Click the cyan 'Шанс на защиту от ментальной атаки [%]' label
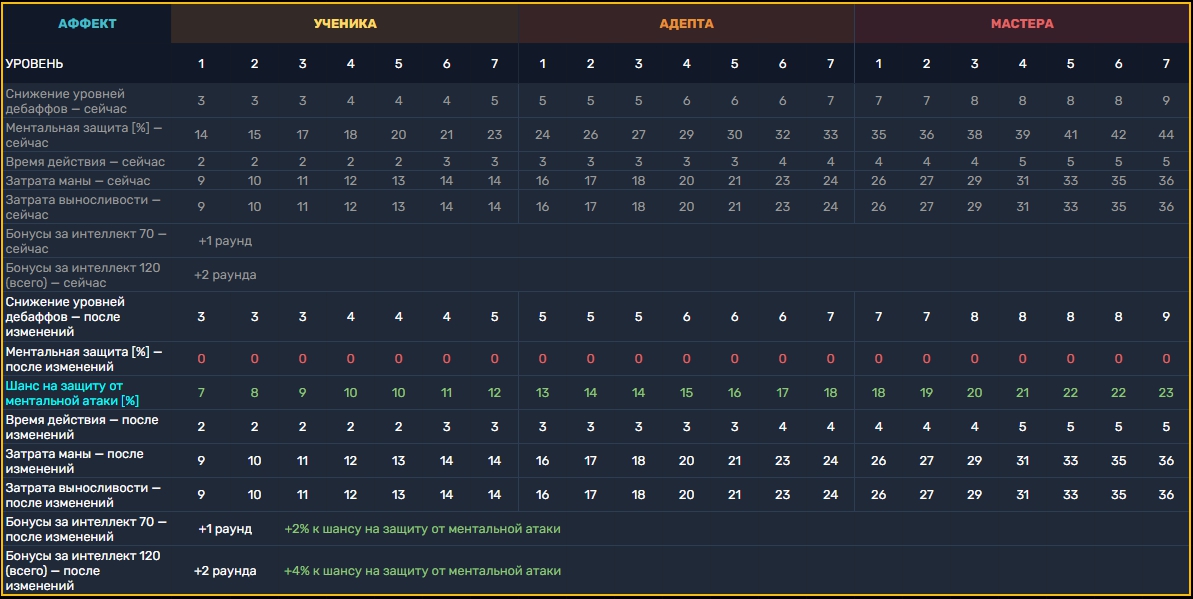 point(72,393)
